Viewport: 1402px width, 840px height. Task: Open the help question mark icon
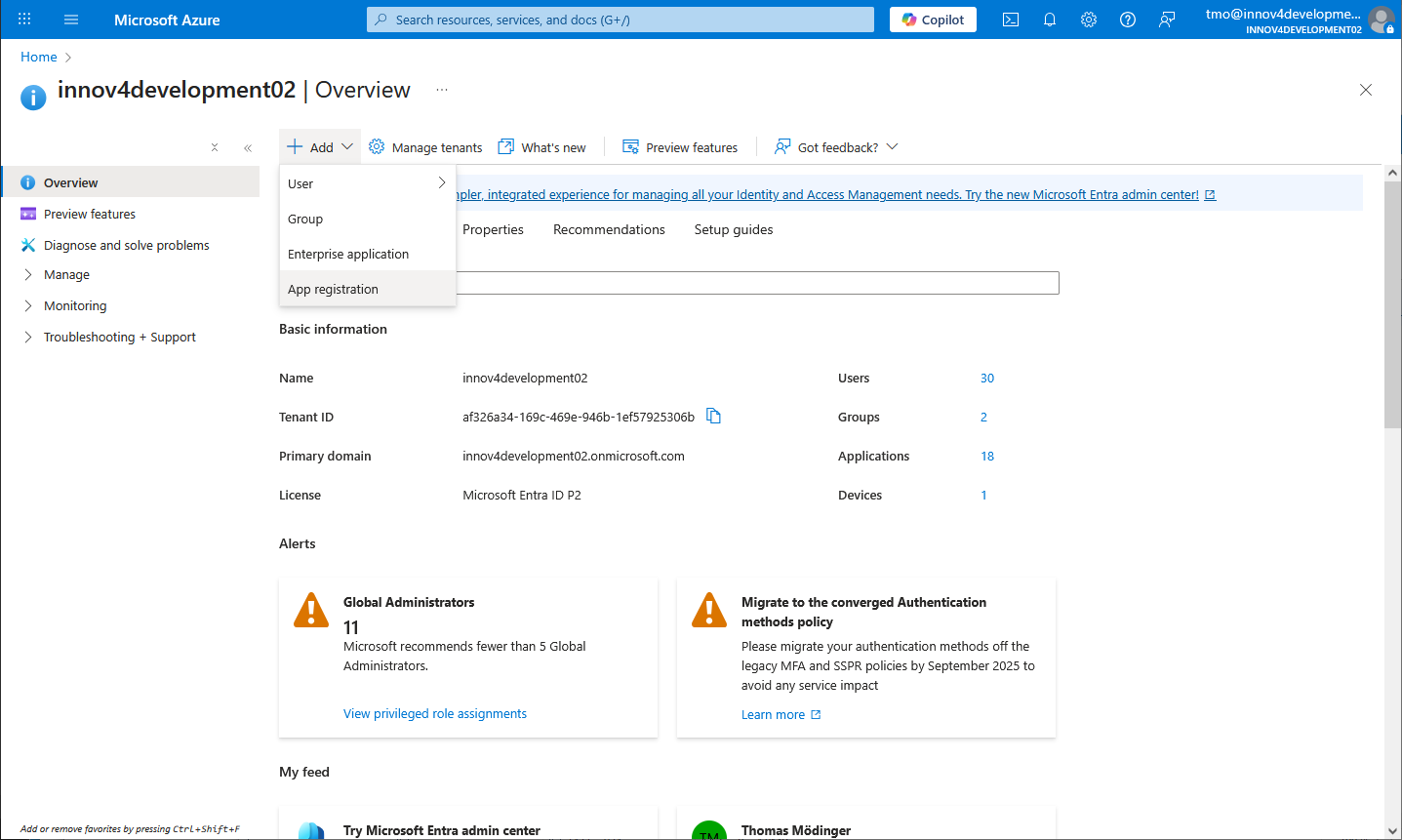1128,20
